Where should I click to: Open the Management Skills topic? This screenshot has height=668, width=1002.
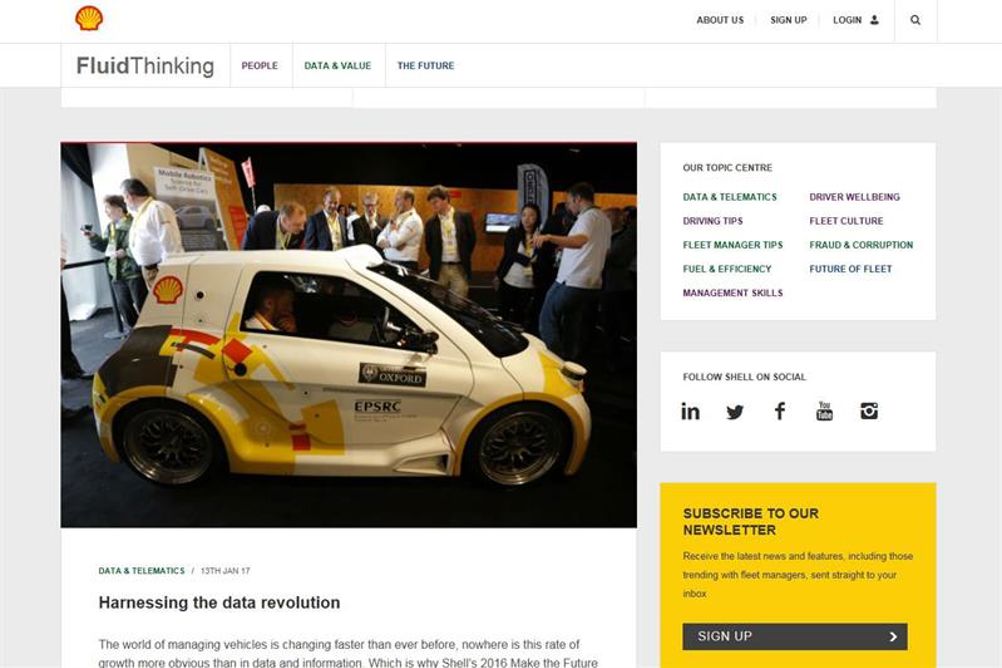pos(732,293)
